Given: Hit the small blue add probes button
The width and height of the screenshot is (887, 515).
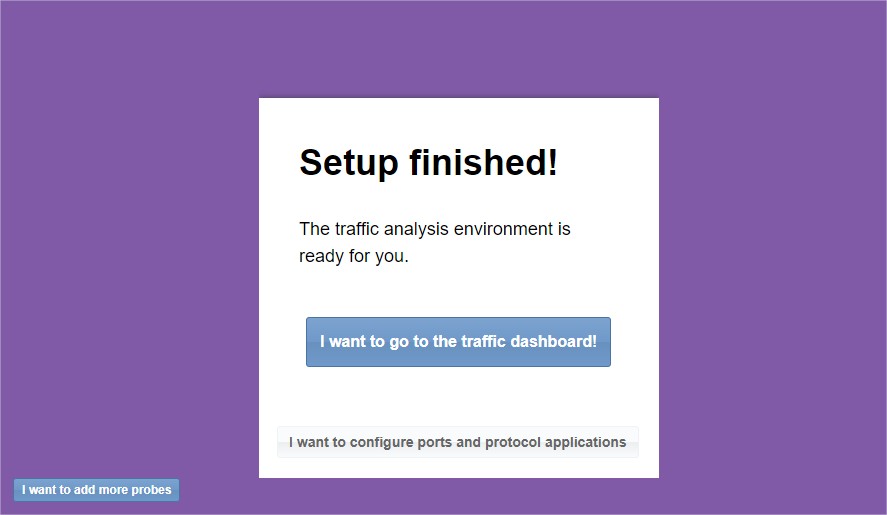Looking at the screenshot, I should [97, 490].
